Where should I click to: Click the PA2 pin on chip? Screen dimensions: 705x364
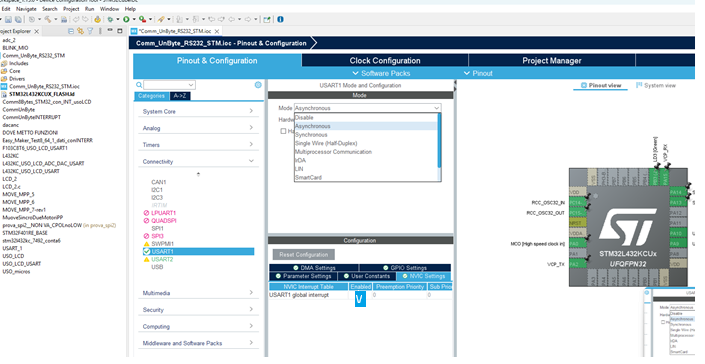(578, 264)
